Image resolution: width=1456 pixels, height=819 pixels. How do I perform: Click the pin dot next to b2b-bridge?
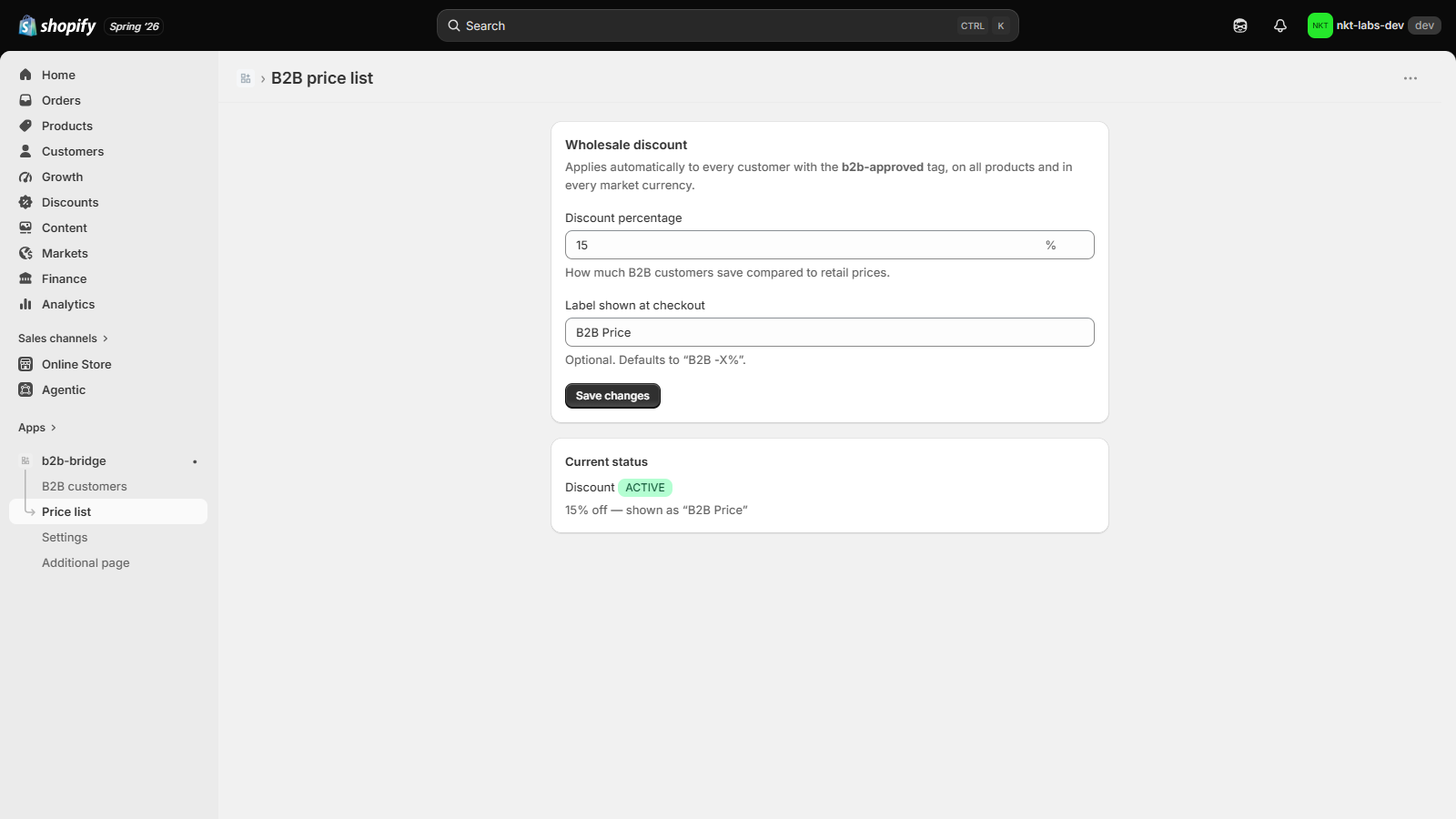(x=195, y=461)
